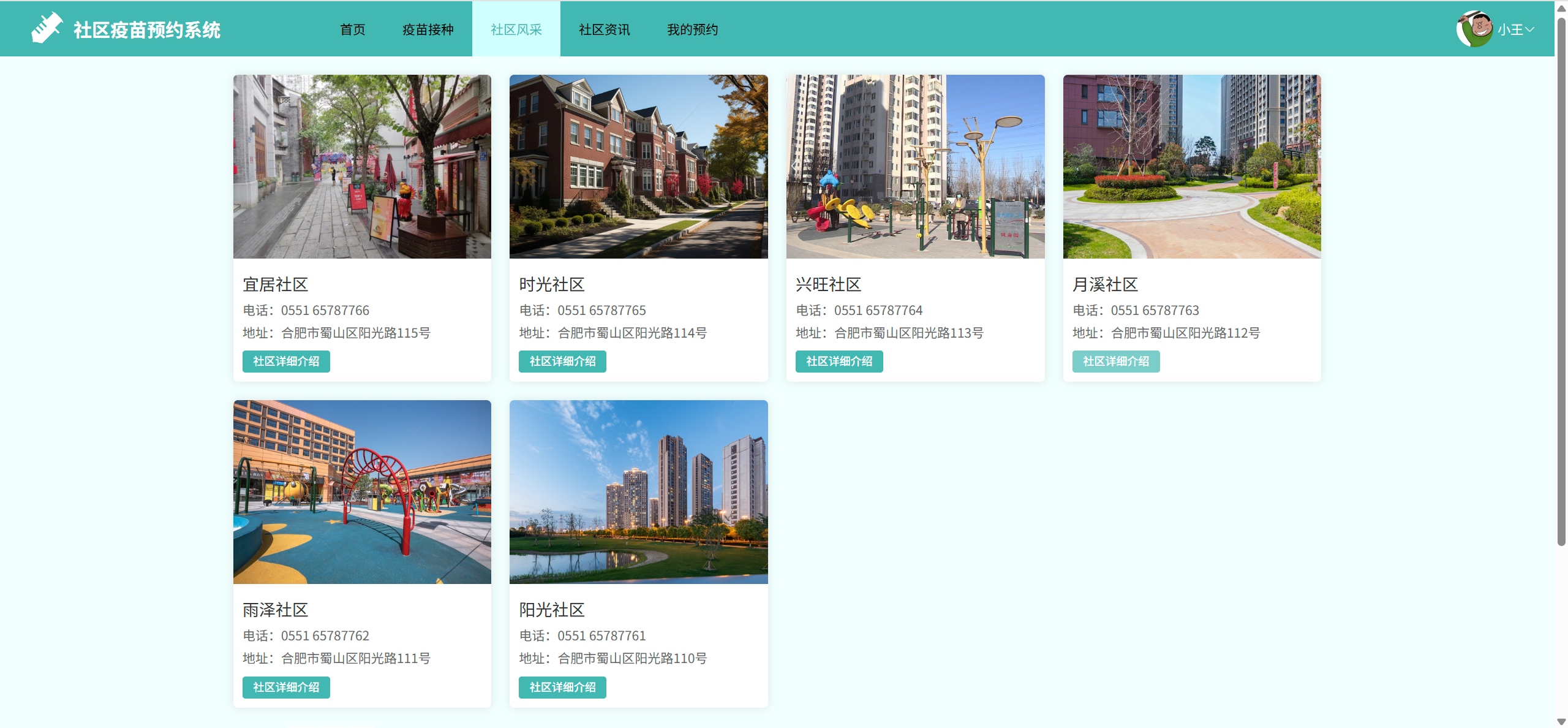Open the 社区资讯 menu item

(604, 29)
